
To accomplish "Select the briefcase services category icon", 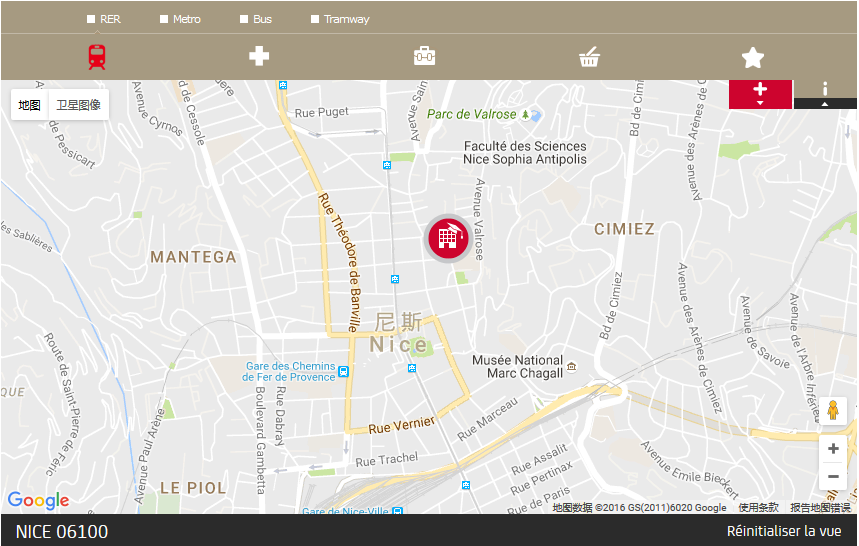I will coord(425,56).
